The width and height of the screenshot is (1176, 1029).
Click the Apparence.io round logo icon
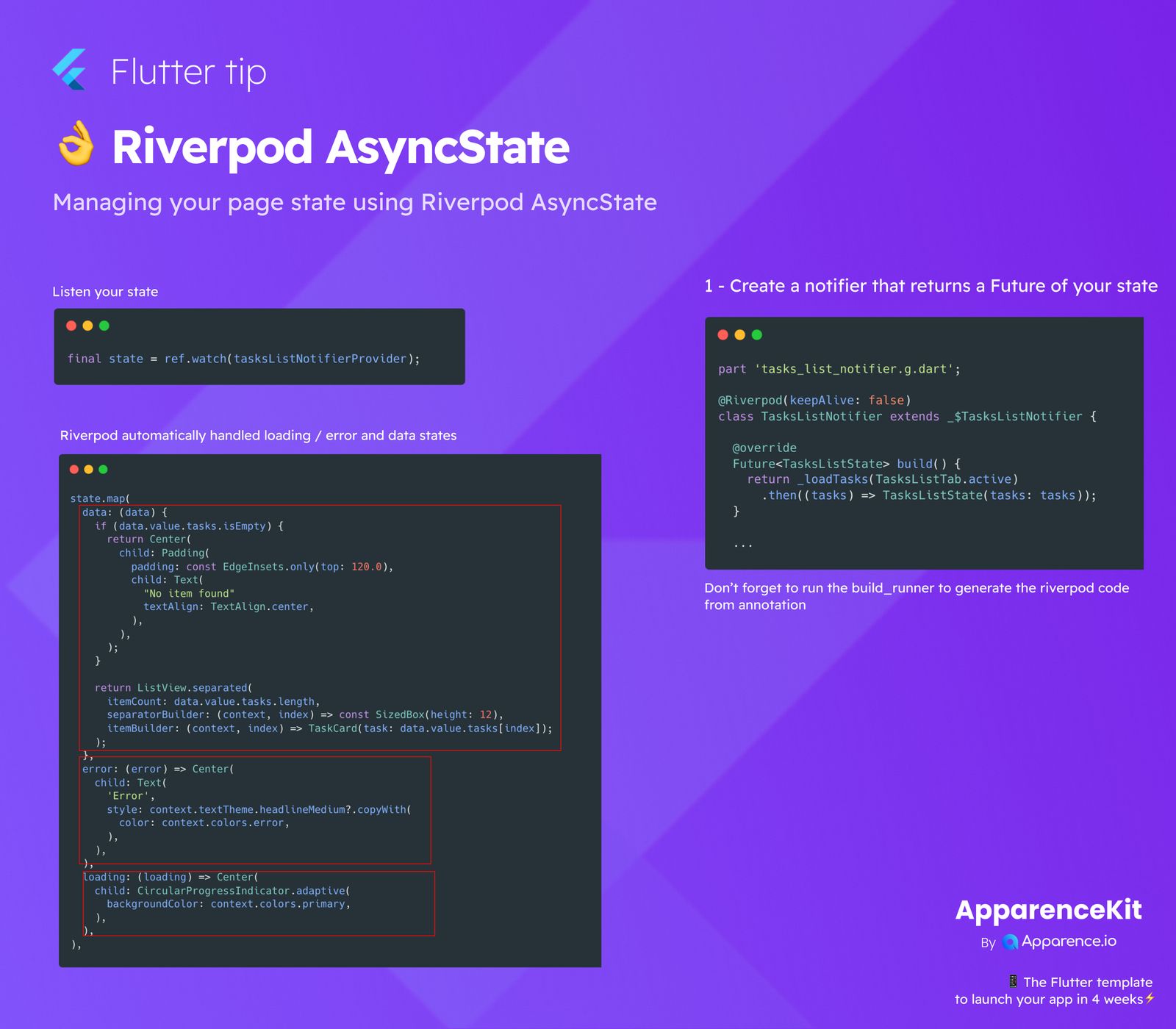click(1011, 942)
